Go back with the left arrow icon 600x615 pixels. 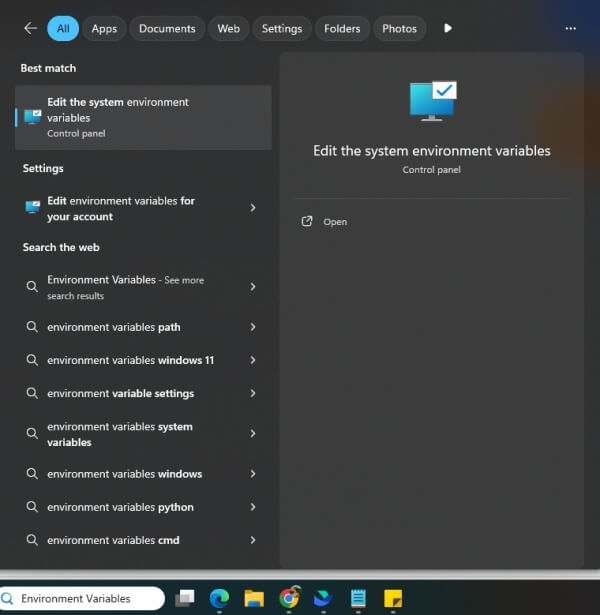coord(30,28)
